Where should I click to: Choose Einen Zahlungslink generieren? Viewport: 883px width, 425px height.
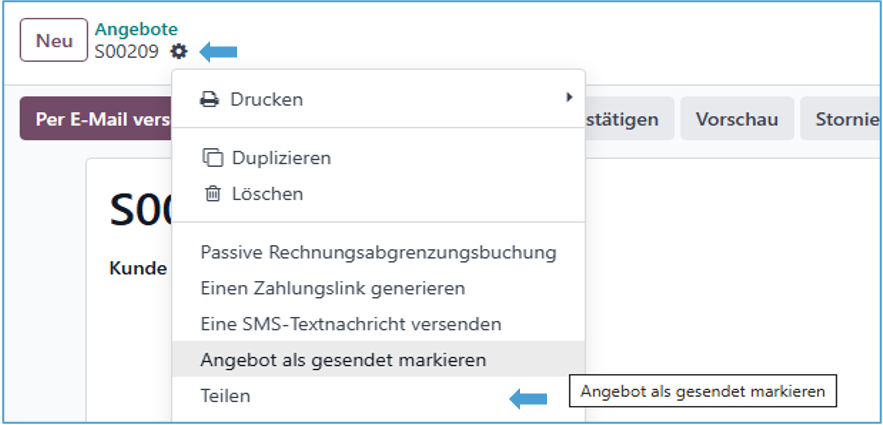pos(333,288)
